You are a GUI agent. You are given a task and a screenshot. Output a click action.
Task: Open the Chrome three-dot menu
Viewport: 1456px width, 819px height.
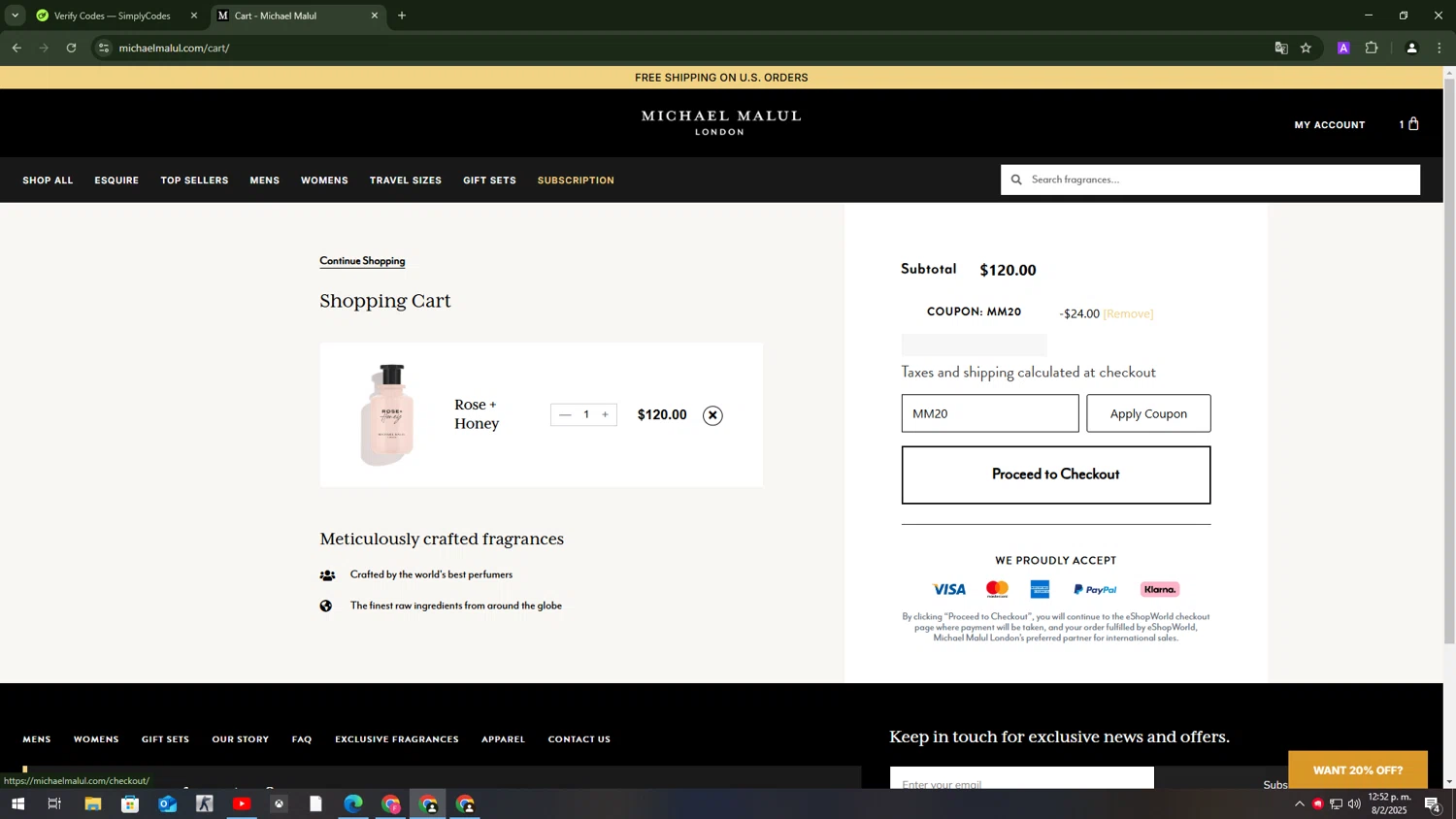(x=1439, y=48)
